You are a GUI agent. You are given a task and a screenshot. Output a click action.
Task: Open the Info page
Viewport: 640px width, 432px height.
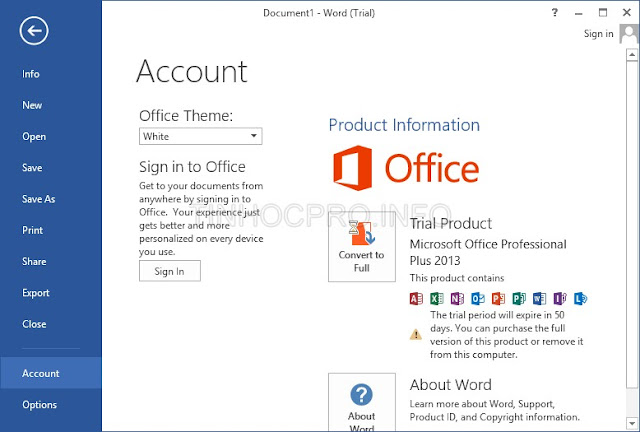pos(31,74)
